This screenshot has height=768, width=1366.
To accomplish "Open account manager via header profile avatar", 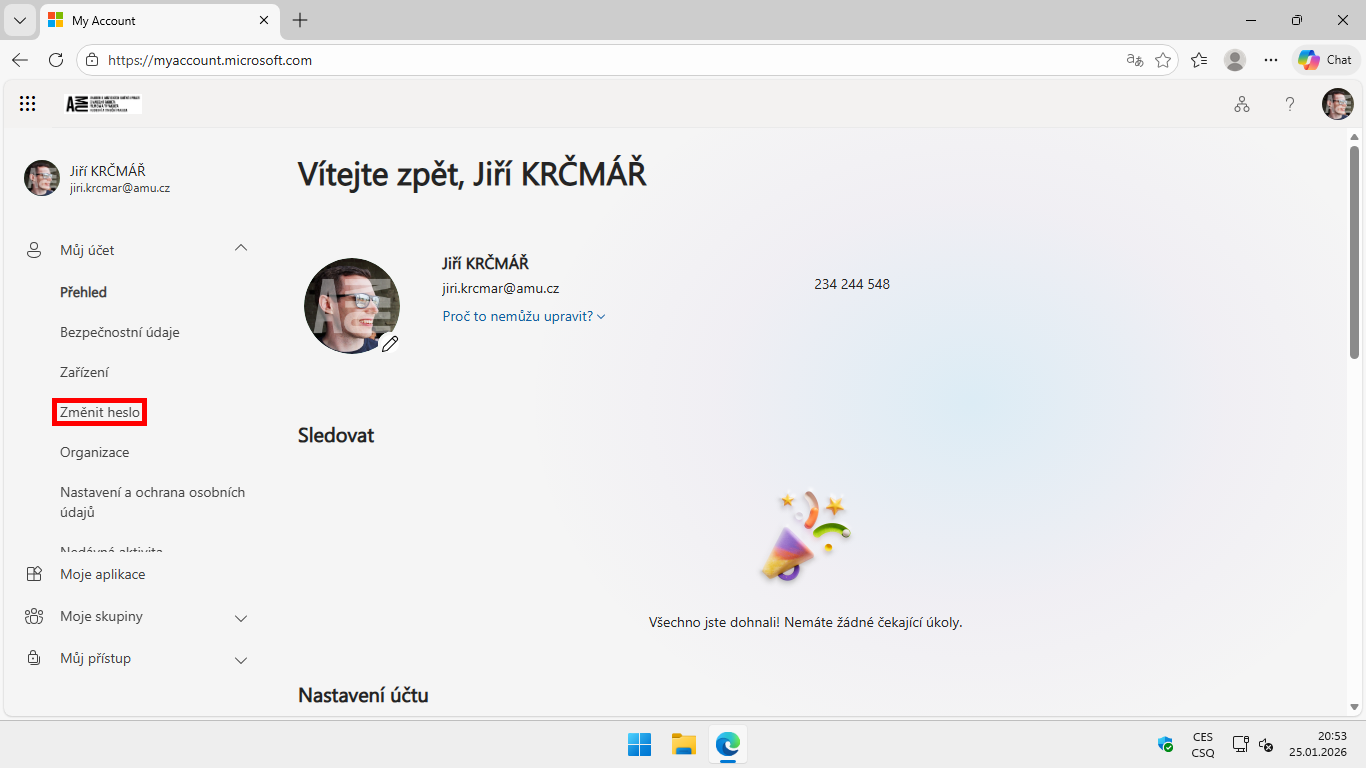I will point(1337,104).
